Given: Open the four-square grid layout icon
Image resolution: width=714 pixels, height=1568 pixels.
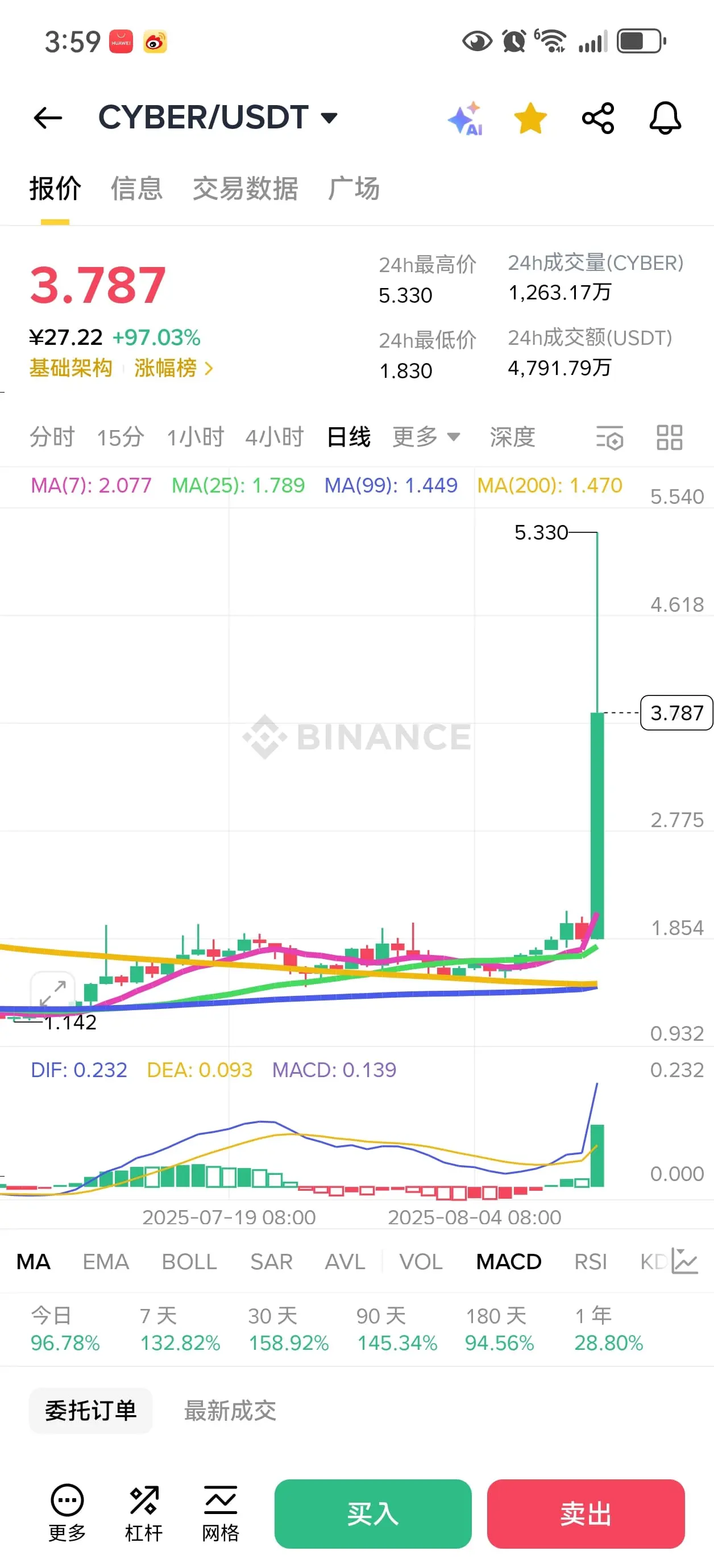Looking at the screenshot, I should pos(669,437).
